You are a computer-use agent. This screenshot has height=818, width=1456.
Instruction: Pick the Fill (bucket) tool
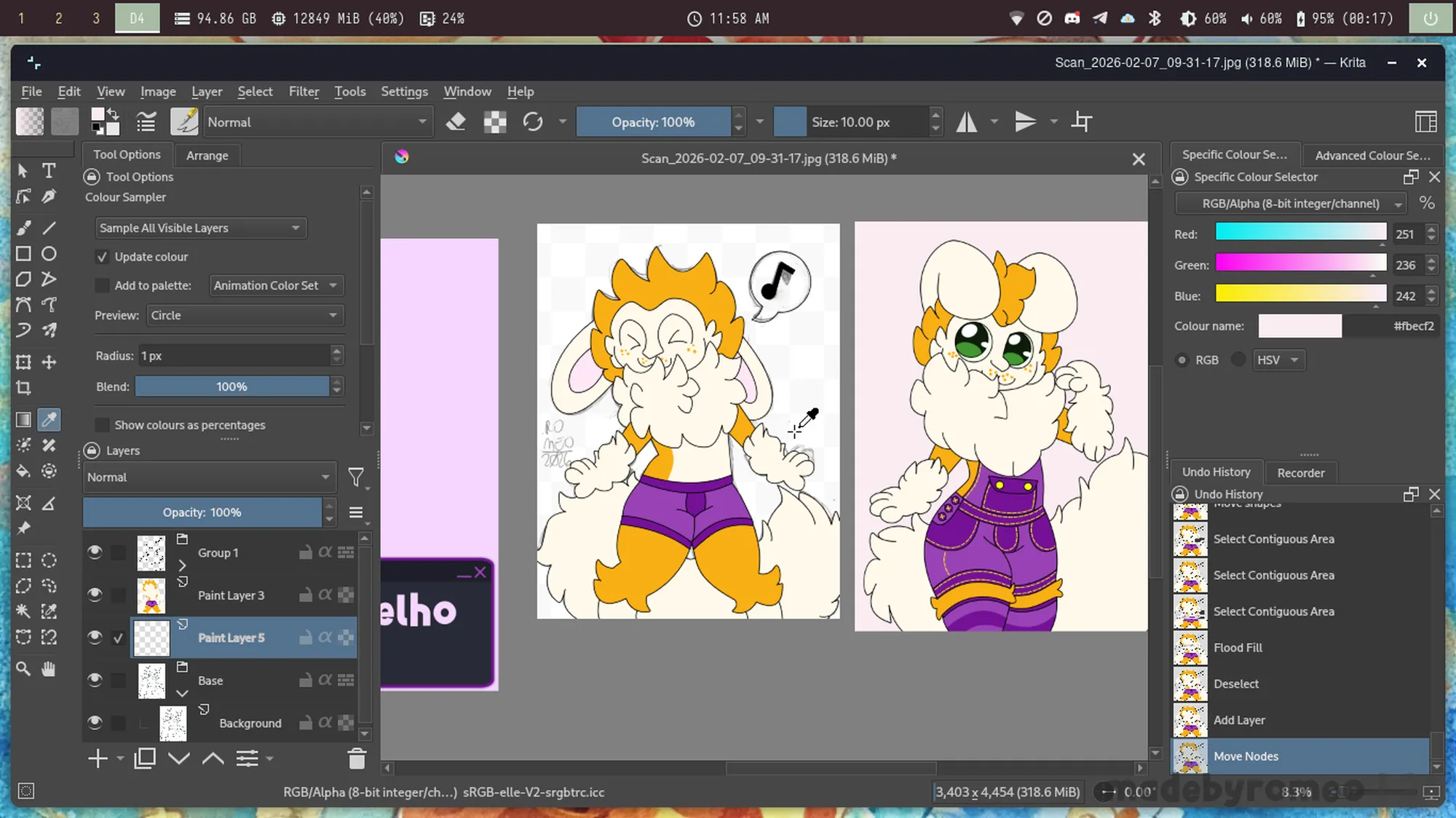pyautogui.click(x=23, y=472)
